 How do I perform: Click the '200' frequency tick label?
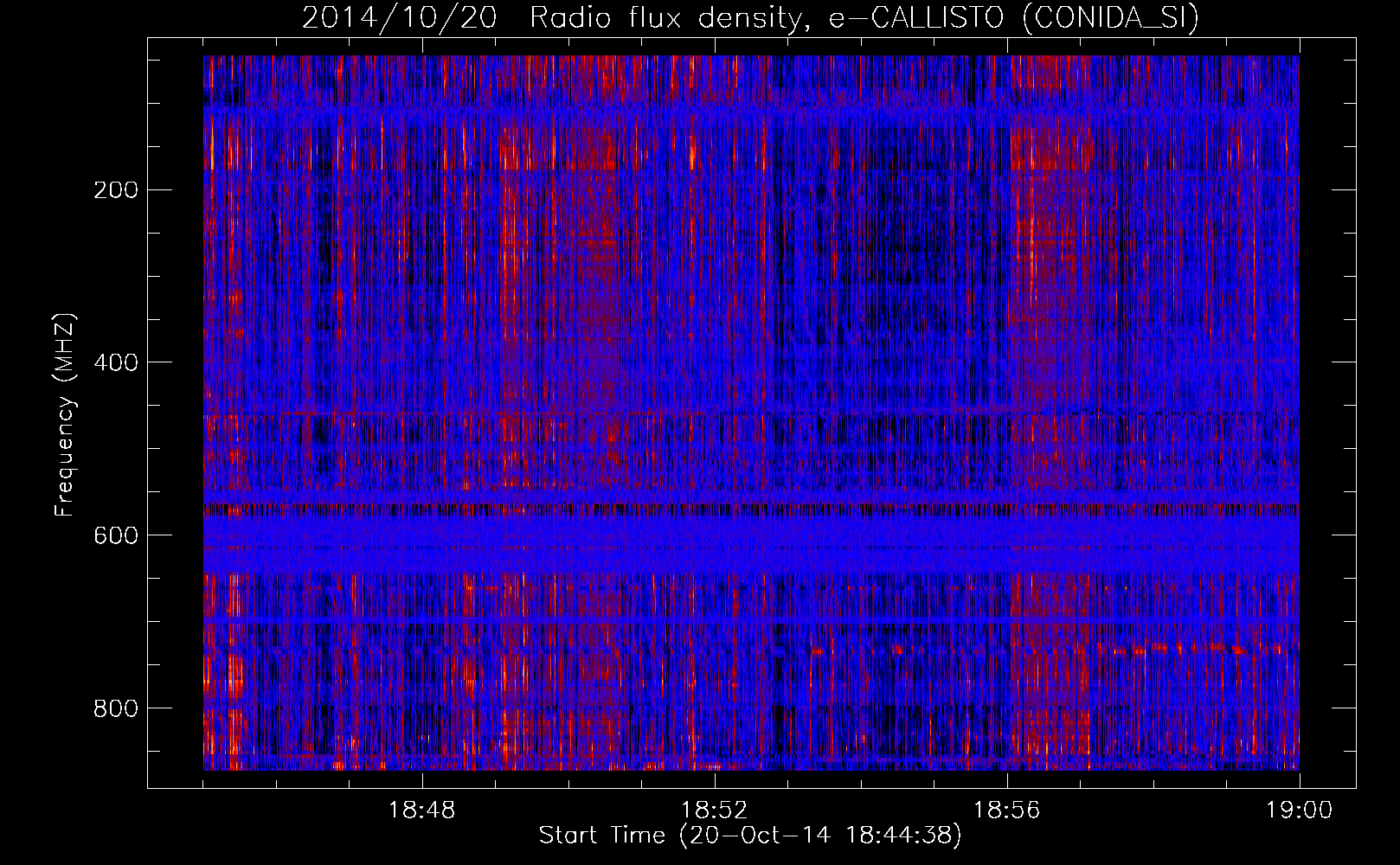pyautogui.click(x=116, y=189)
